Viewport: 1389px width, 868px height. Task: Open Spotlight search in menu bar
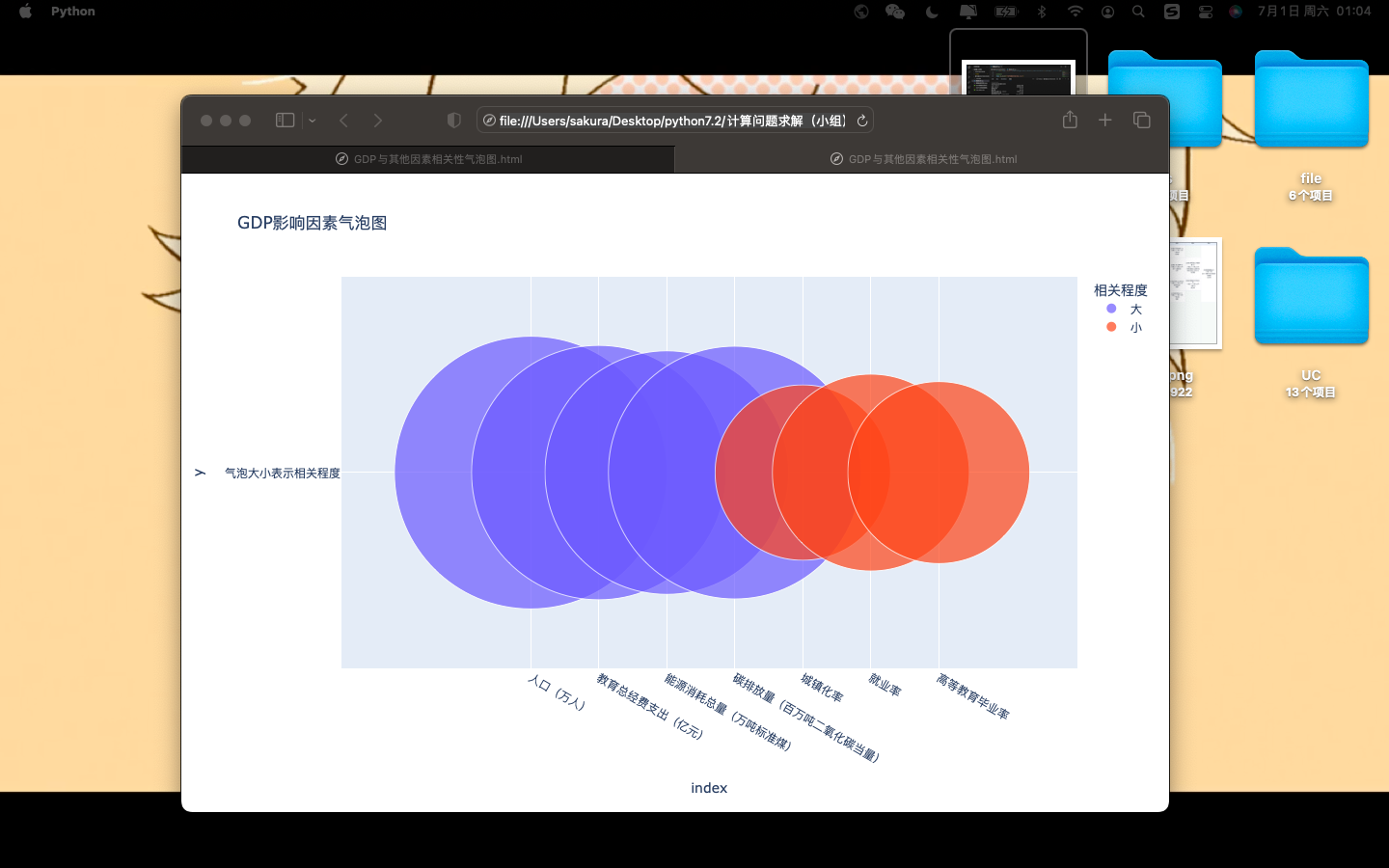coord(1138,12)
